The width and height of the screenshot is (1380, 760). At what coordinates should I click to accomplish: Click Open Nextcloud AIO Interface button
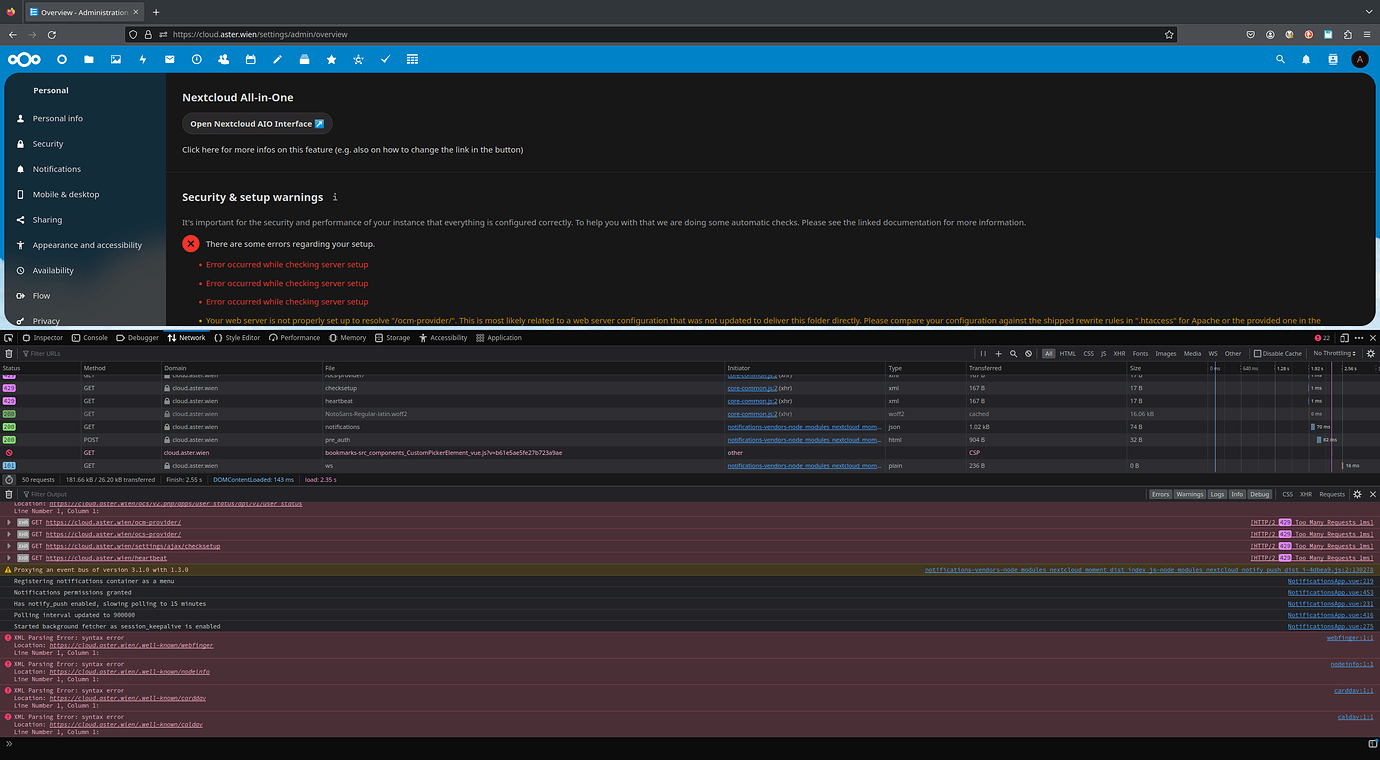point(257,124)
